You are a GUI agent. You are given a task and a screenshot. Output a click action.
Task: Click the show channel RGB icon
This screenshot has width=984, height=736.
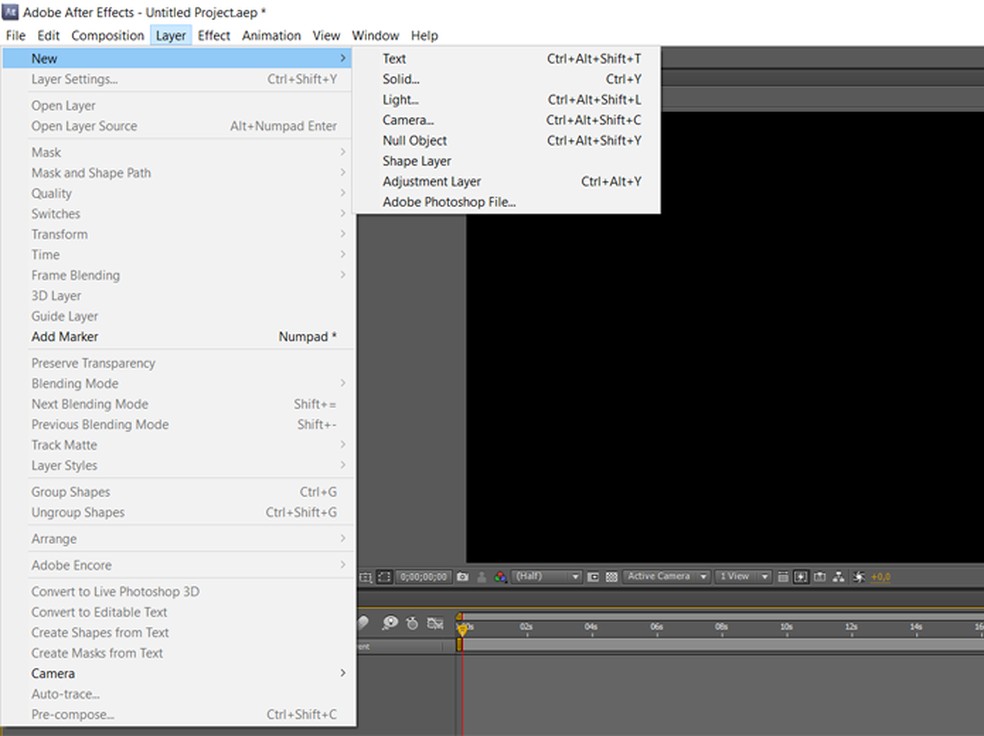[500, 577]
